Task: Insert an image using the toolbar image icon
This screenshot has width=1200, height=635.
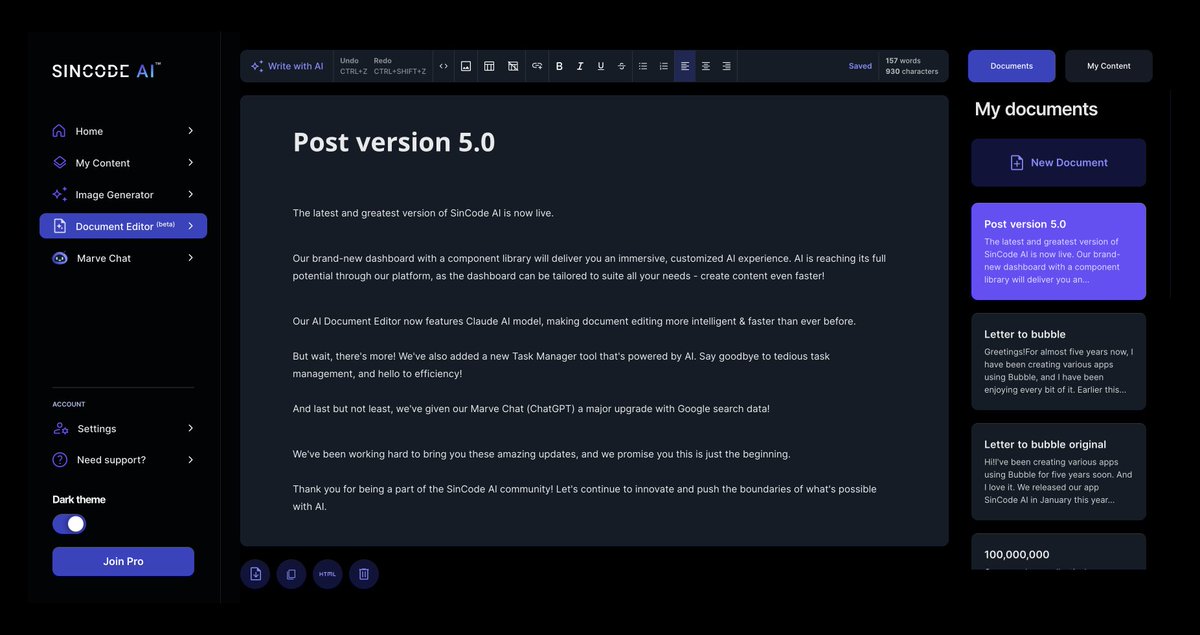Action: (466, 66)
